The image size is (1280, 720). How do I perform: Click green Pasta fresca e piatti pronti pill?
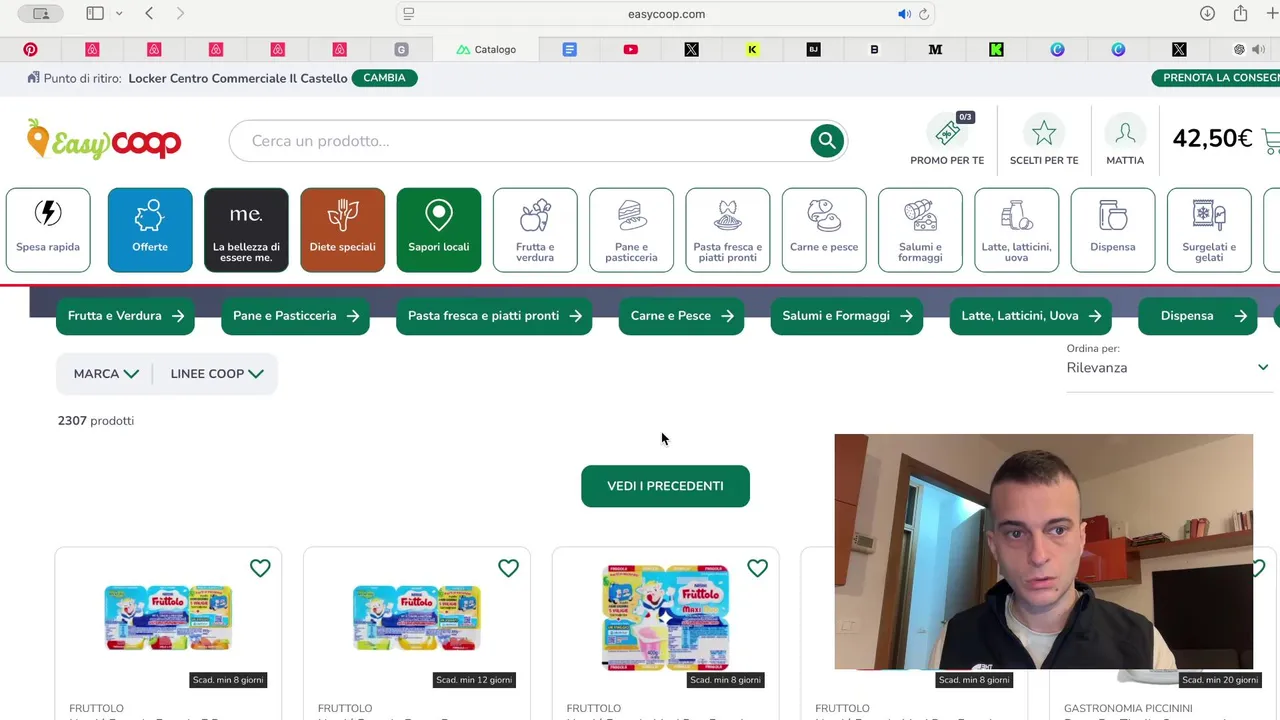click(x=494, y=316)
